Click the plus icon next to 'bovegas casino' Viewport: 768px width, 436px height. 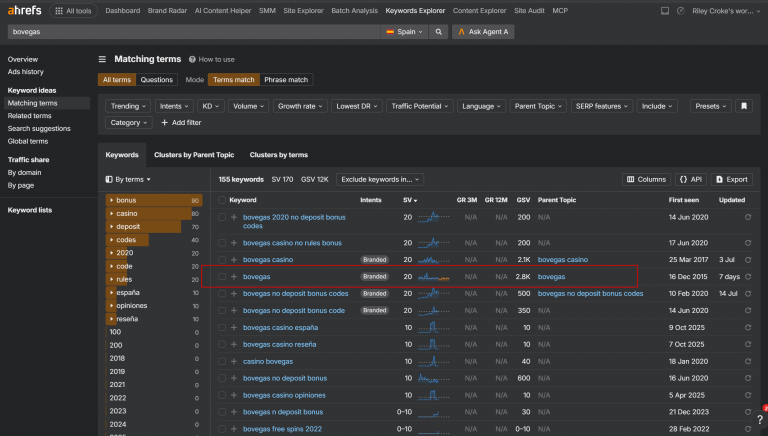(x=234, y=260)
